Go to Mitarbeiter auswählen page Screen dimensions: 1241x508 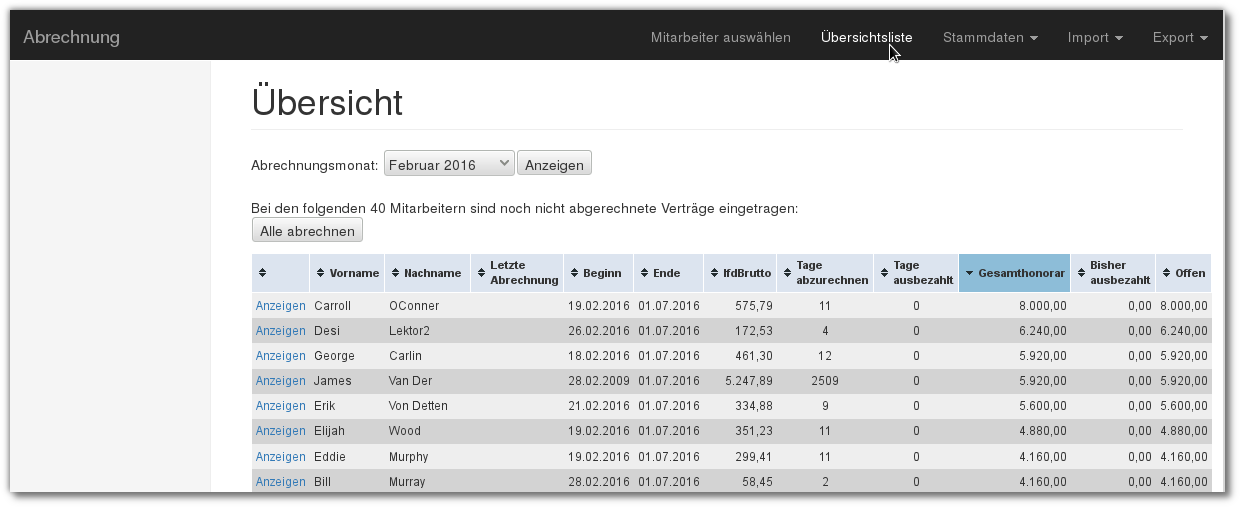(x=720, y=38)
